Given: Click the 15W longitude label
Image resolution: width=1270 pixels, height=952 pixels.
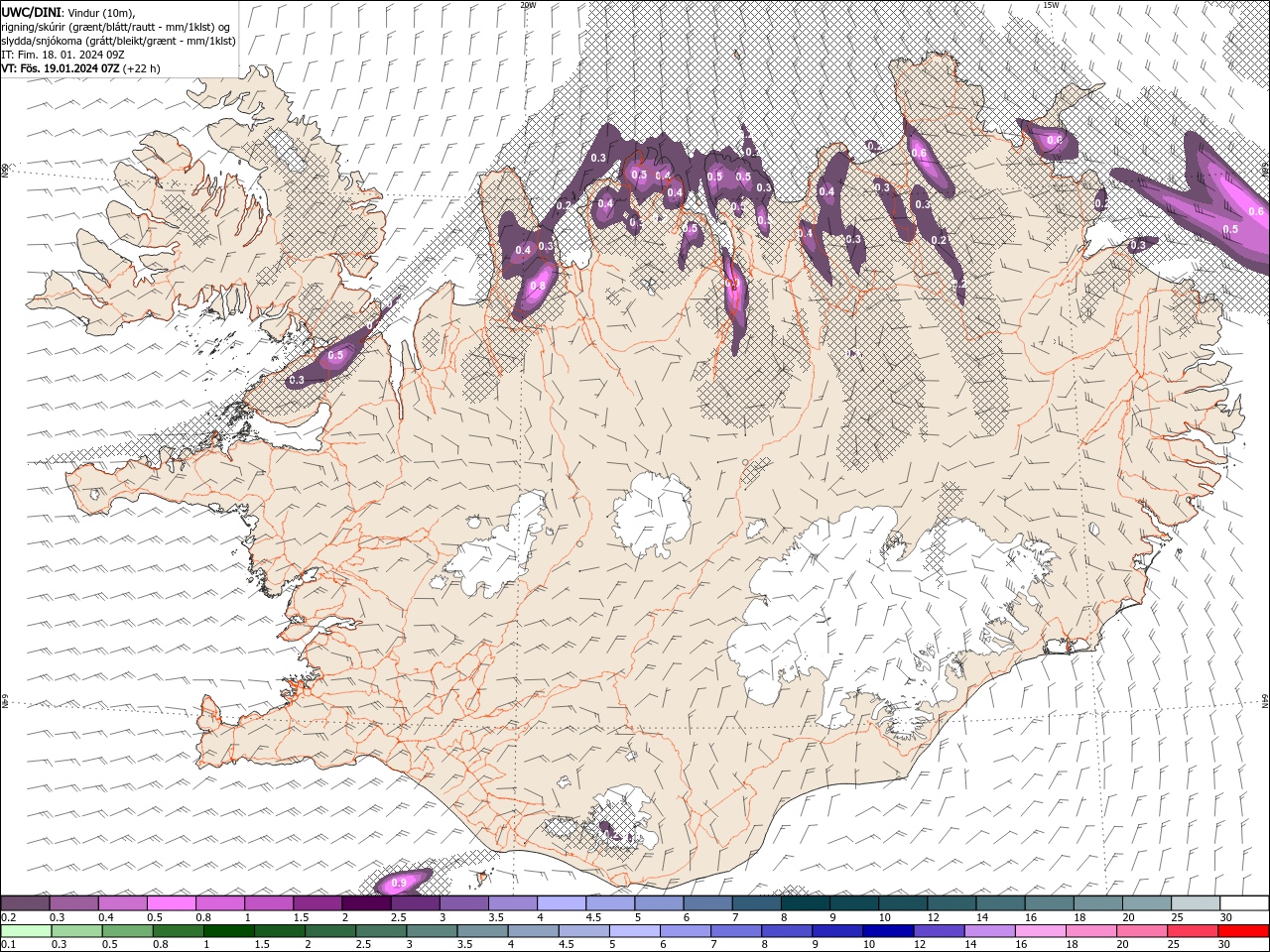Looking at the screenshot, I should pyautogui.click(x=1051, y=4).
